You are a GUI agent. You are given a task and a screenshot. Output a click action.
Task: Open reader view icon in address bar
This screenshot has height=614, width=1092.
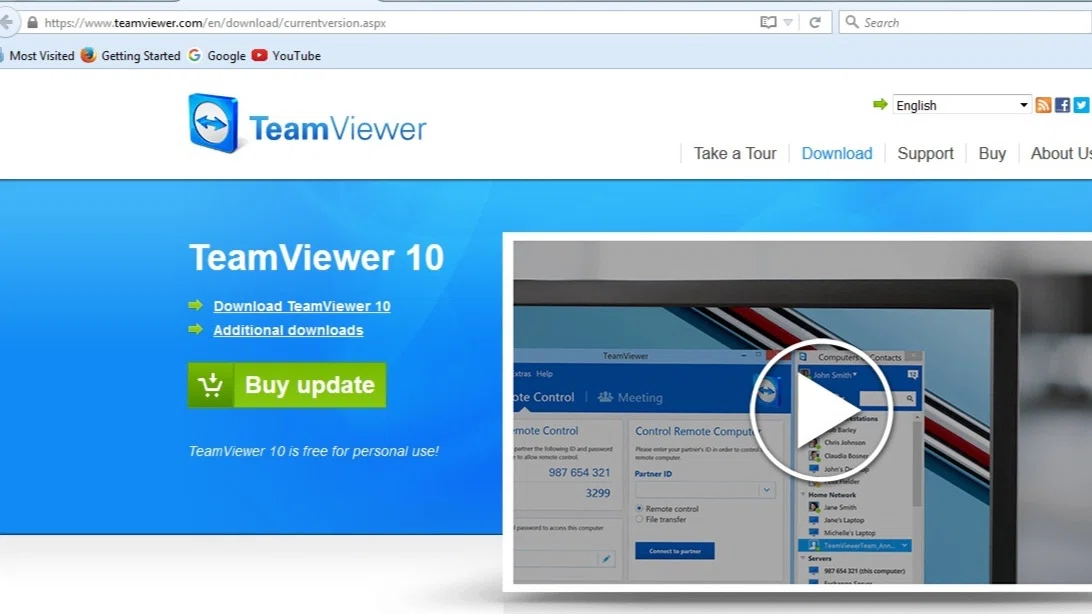(768, 22)
